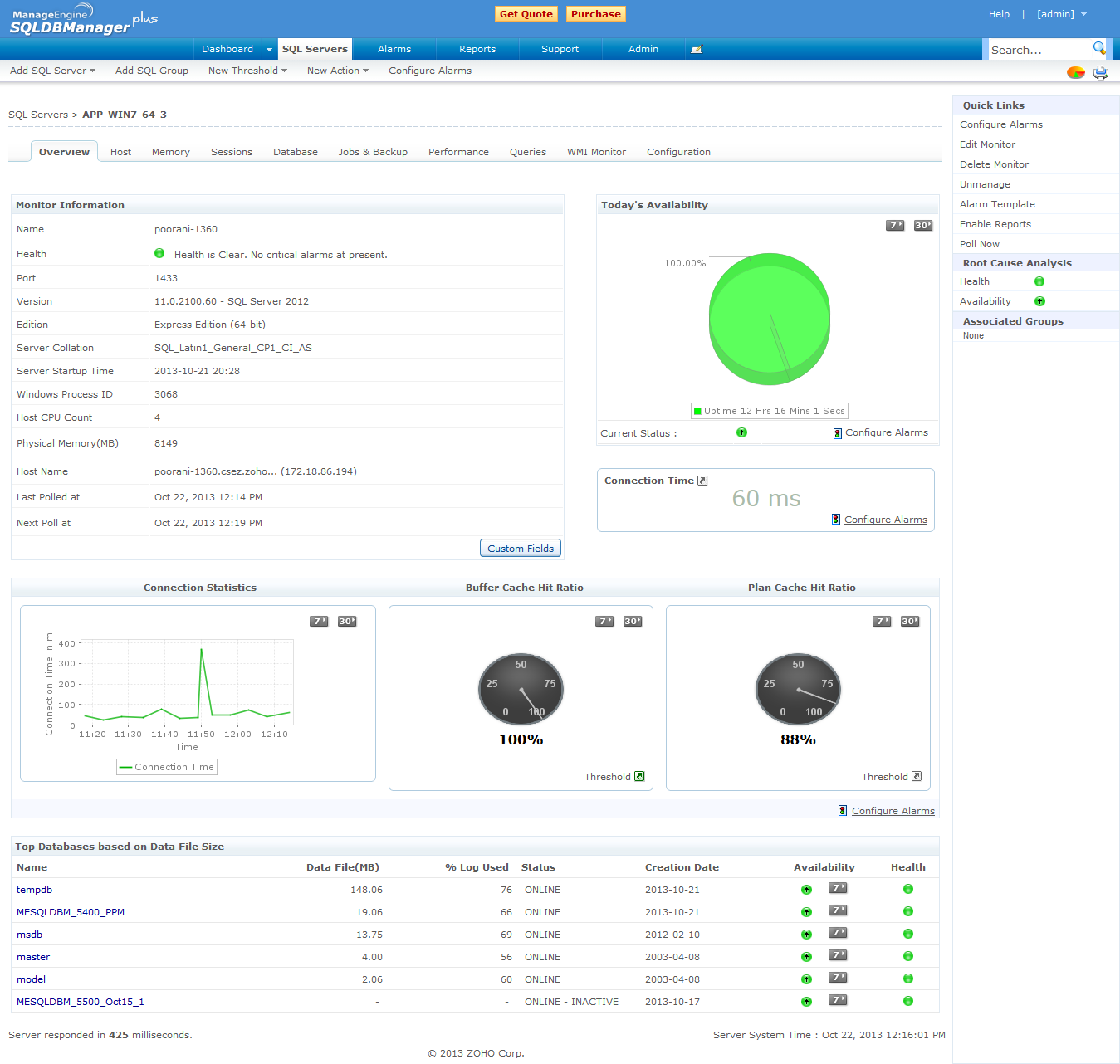Expand the Dashboard dropdown arrow

[269, 50]
